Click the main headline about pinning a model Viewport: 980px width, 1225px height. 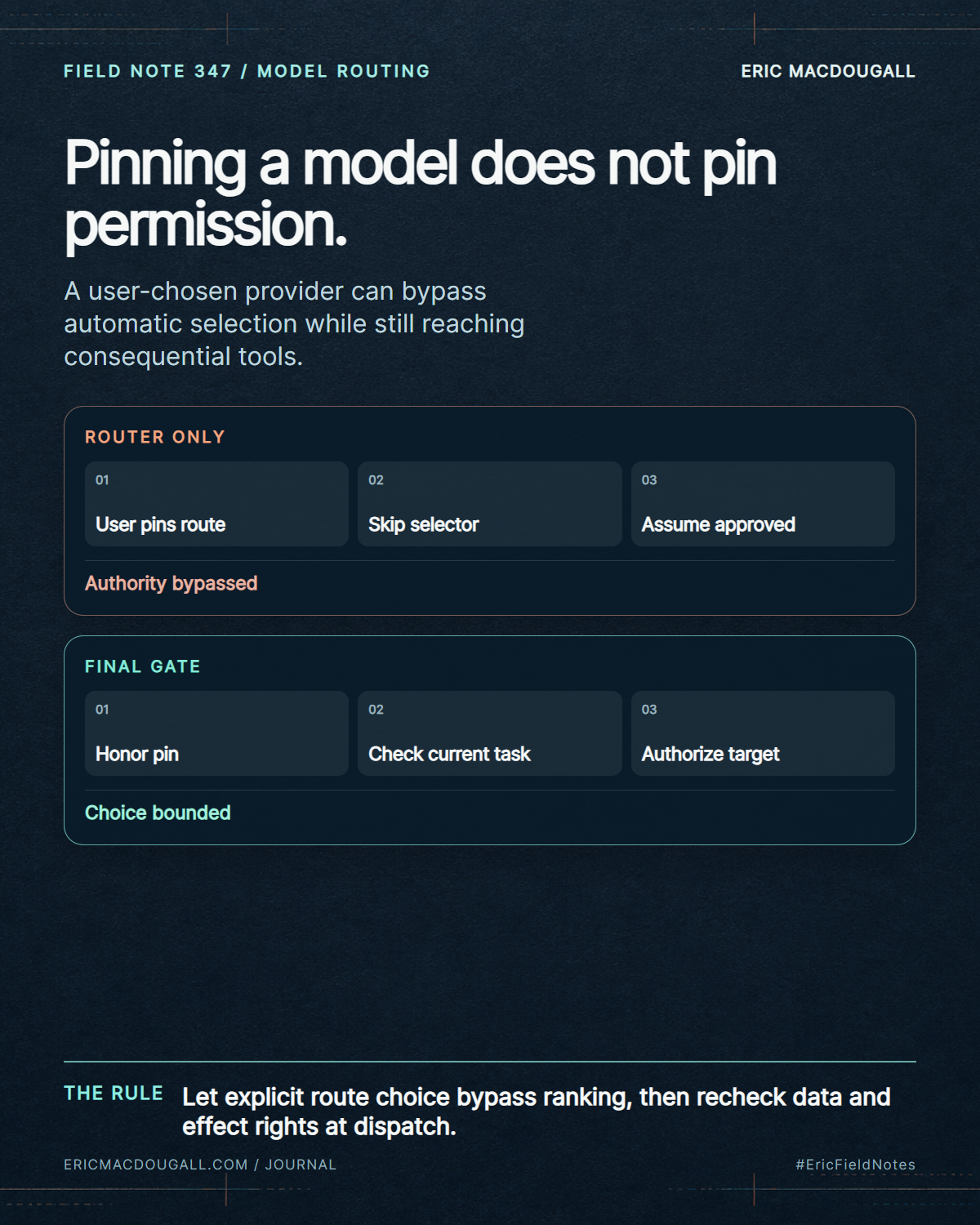coord(421,194)
